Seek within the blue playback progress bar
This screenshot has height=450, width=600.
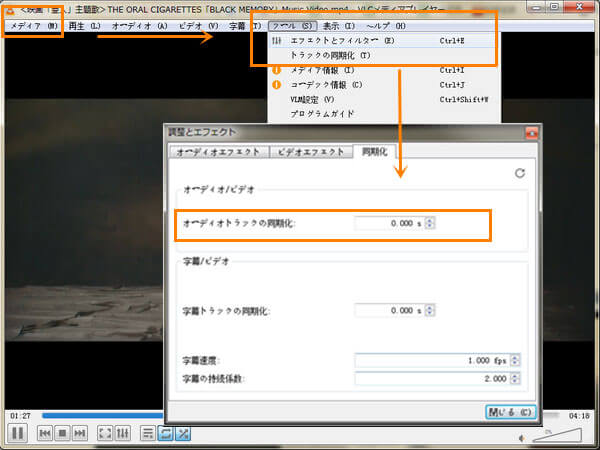[x=103, y=416]
